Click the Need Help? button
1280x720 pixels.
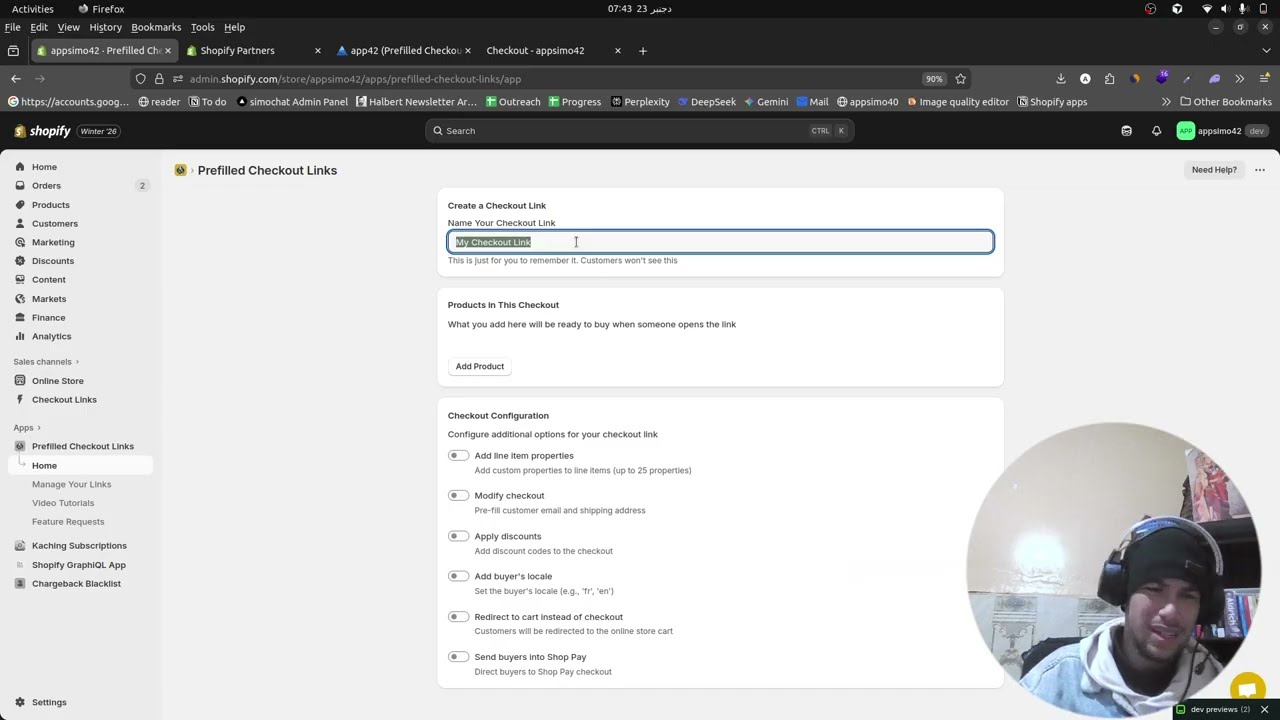pyautogui.click(x=1213, y=170)
